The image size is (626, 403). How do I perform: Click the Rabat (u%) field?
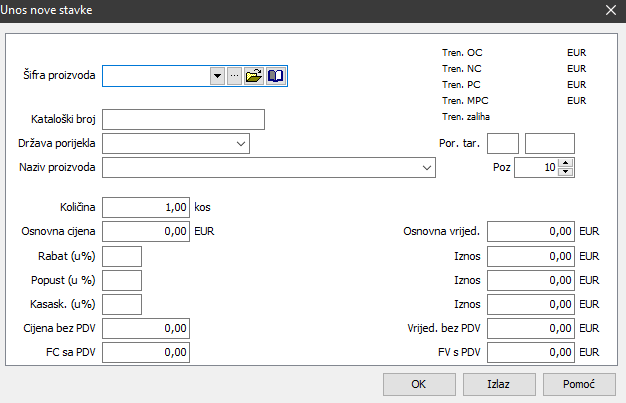[122, 256]
